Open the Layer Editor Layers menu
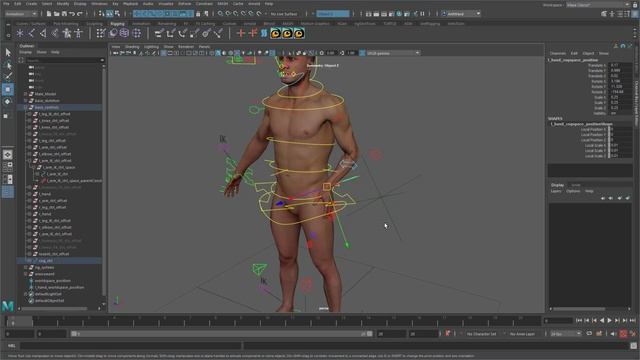The image size is (640, 360). [556, 191]
